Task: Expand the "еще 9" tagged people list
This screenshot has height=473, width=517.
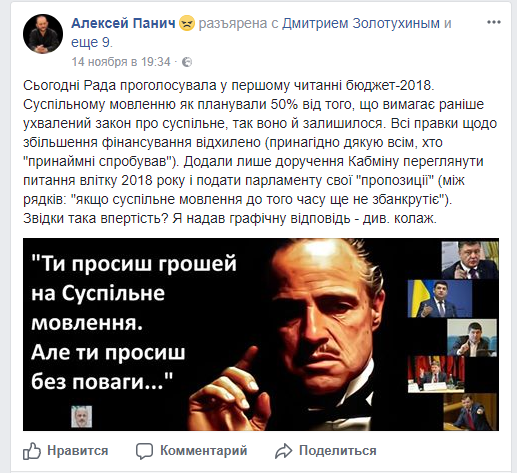Action: coord(92,42)
